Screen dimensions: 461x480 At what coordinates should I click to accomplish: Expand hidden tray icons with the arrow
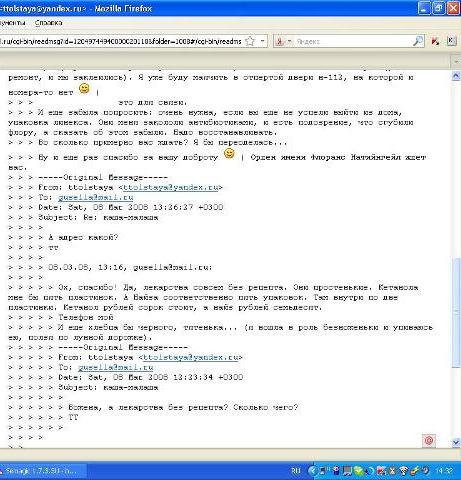(312, 471)
